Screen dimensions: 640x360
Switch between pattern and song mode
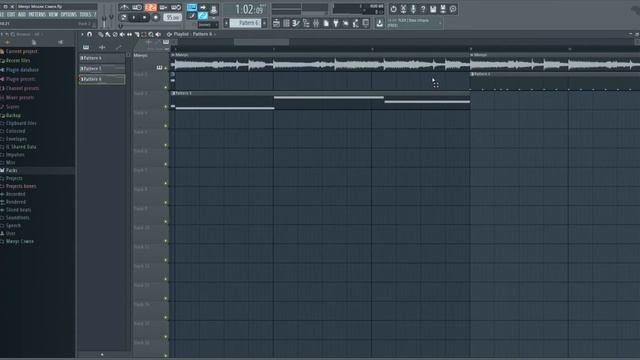click(124, 18)
